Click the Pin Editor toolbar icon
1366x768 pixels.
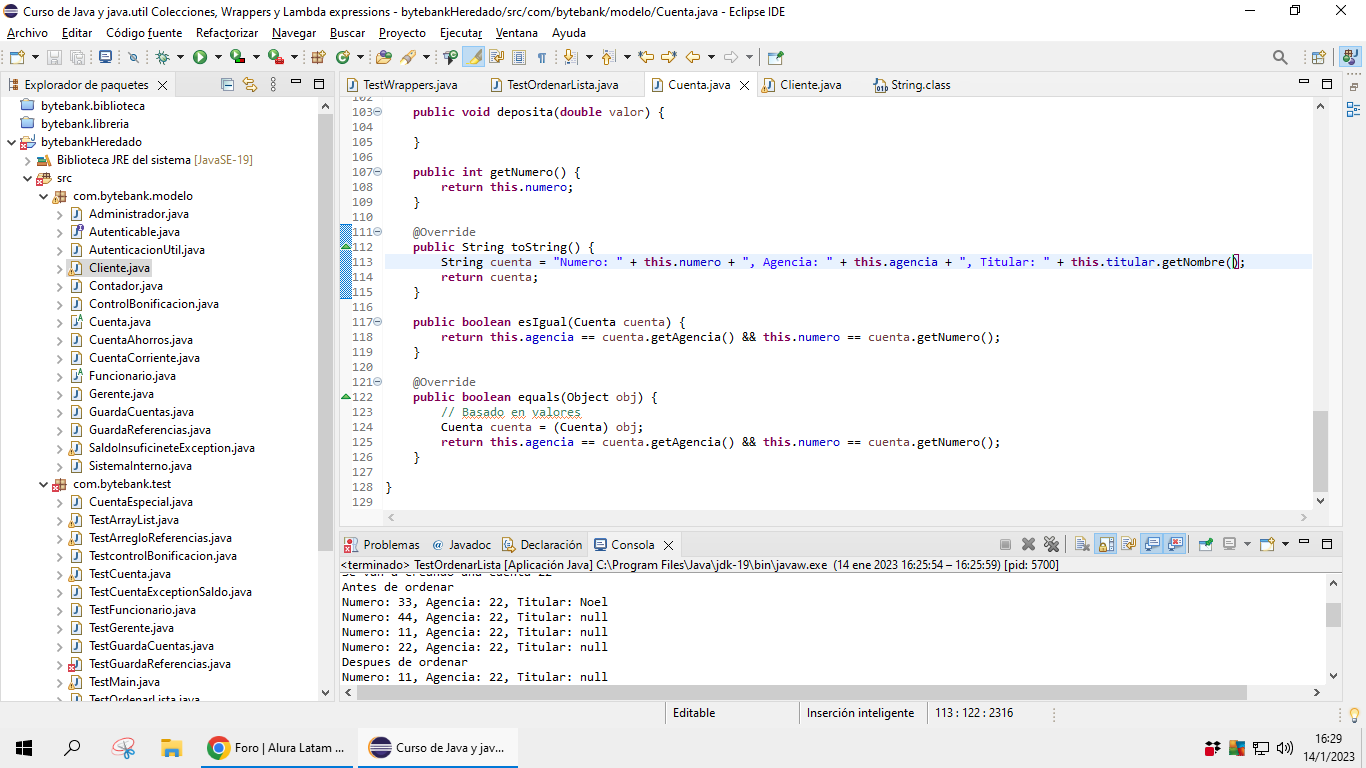click(775, 57)
